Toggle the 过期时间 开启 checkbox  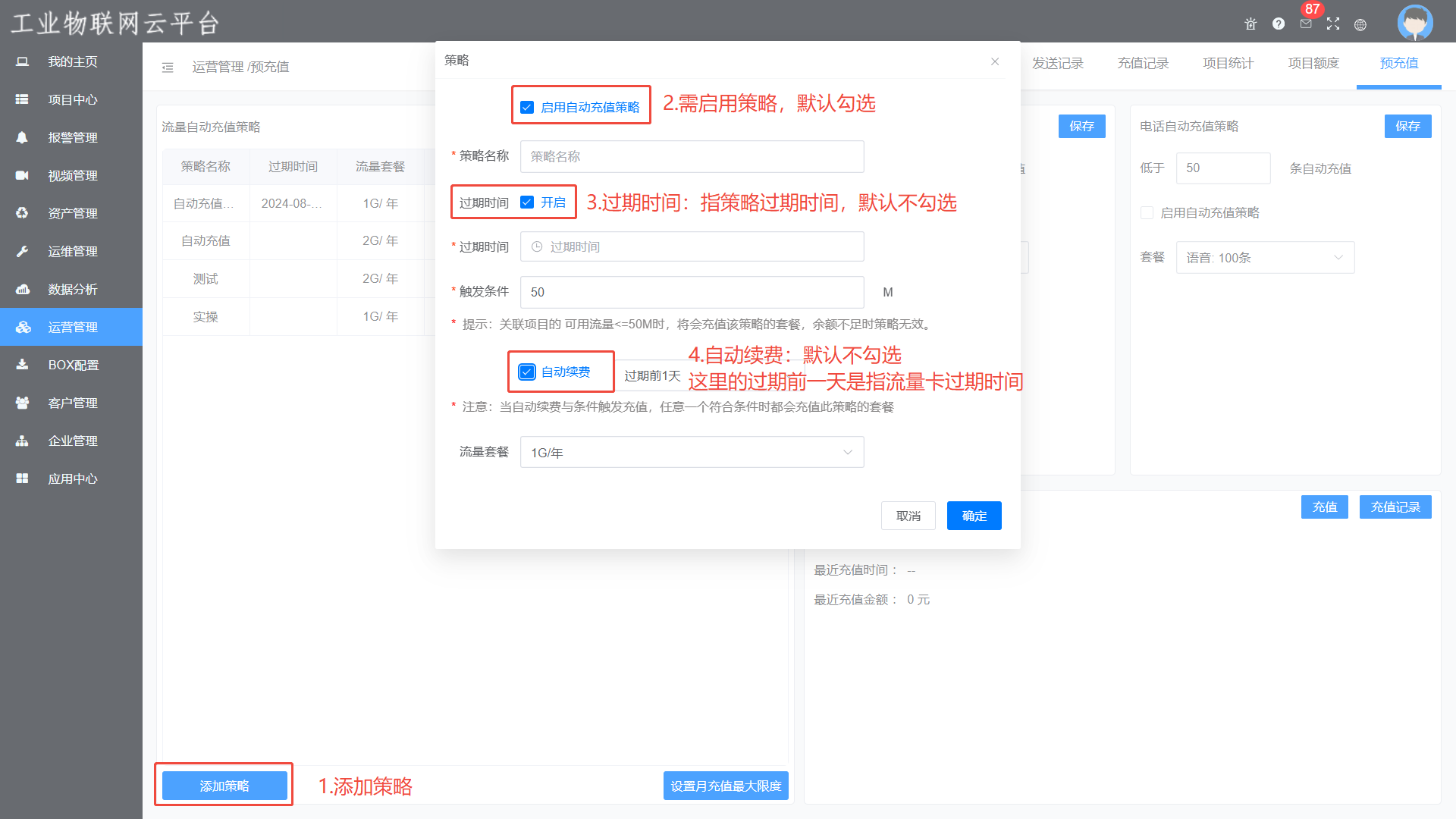point(527,202)
